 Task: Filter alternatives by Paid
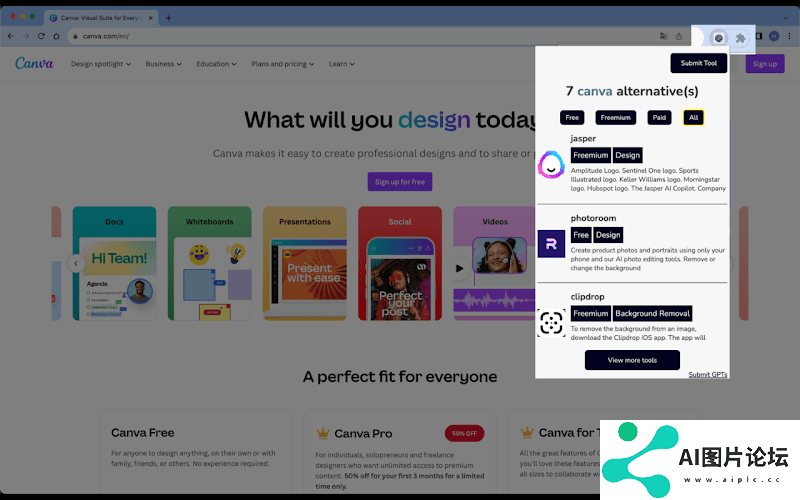pos(659,117)
